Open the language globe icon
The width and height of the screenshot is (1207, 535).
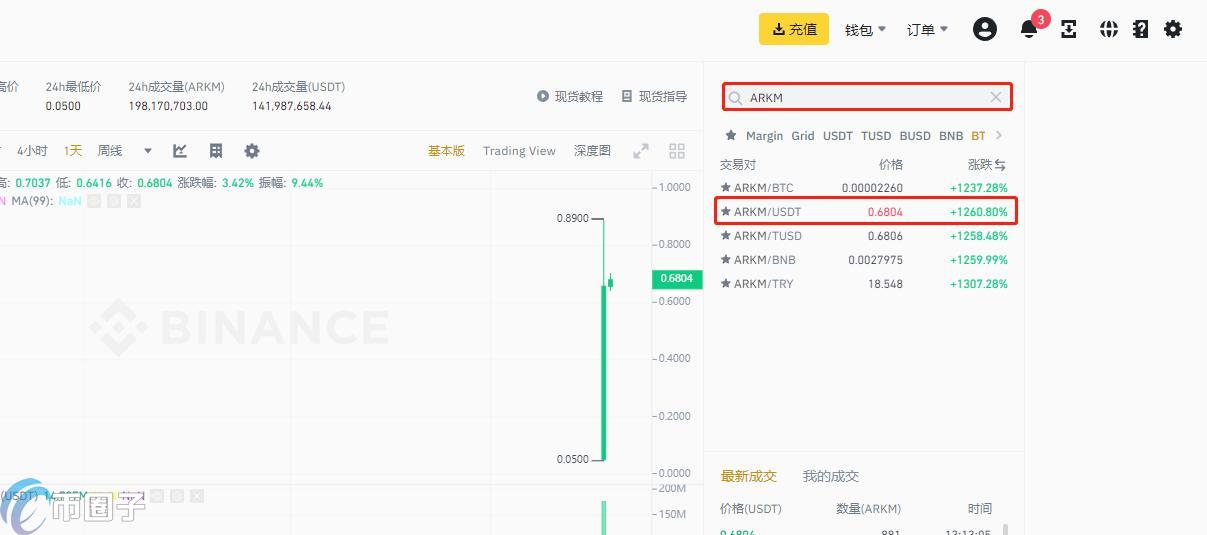click(x=1108, y=29)
